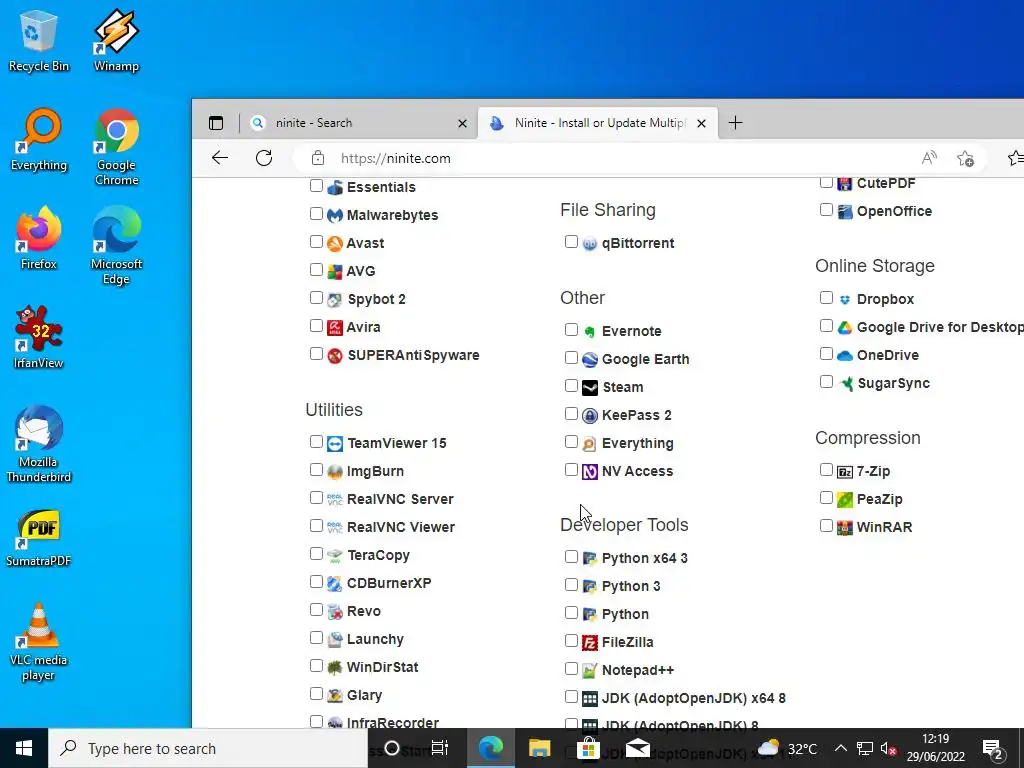Open the tab actions menu icon
Screen dimensions: 1024x768
(216, 123)
